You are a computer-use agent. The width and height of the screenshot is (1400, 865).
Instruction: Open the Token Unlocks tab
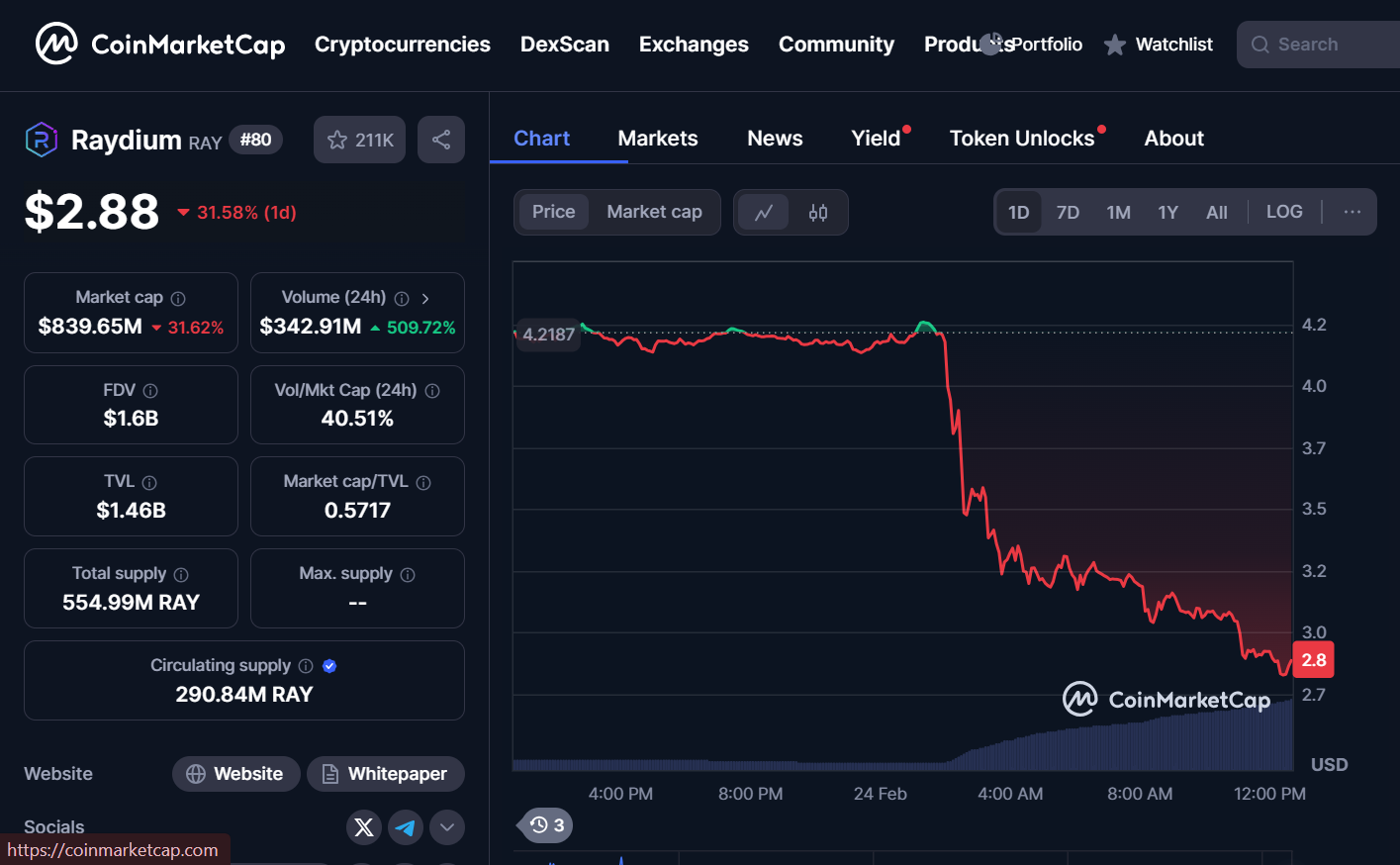click(1022, 139)
